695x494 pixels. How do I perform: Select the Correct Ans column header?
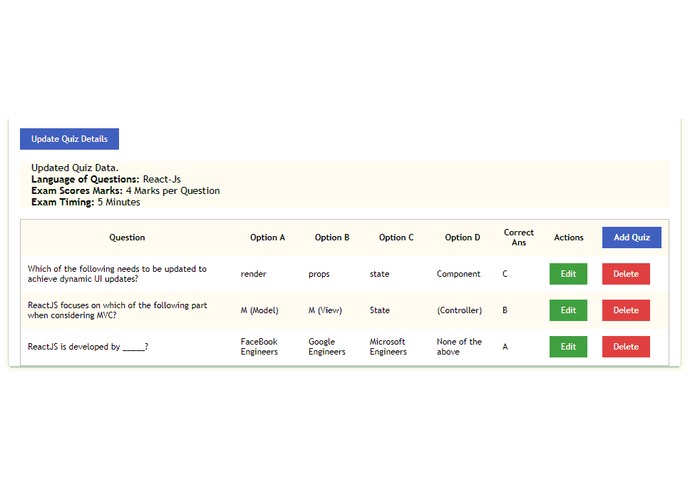coord(519,237)
